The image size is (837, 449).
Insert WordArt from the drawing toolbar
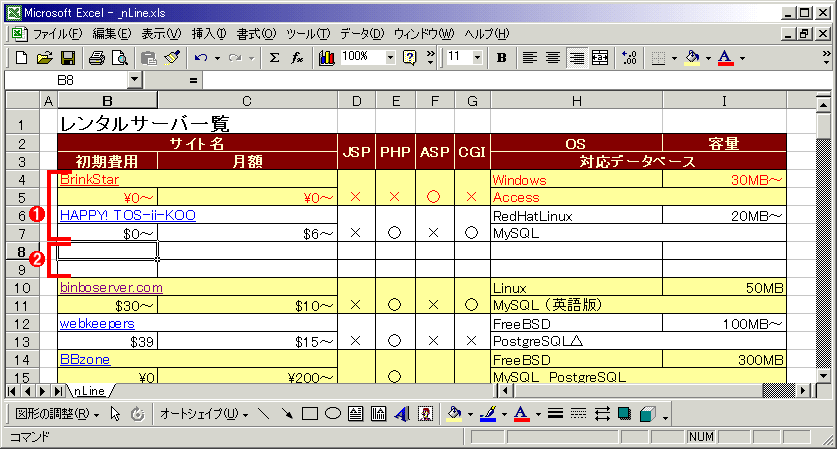click(x=402, y=414)
